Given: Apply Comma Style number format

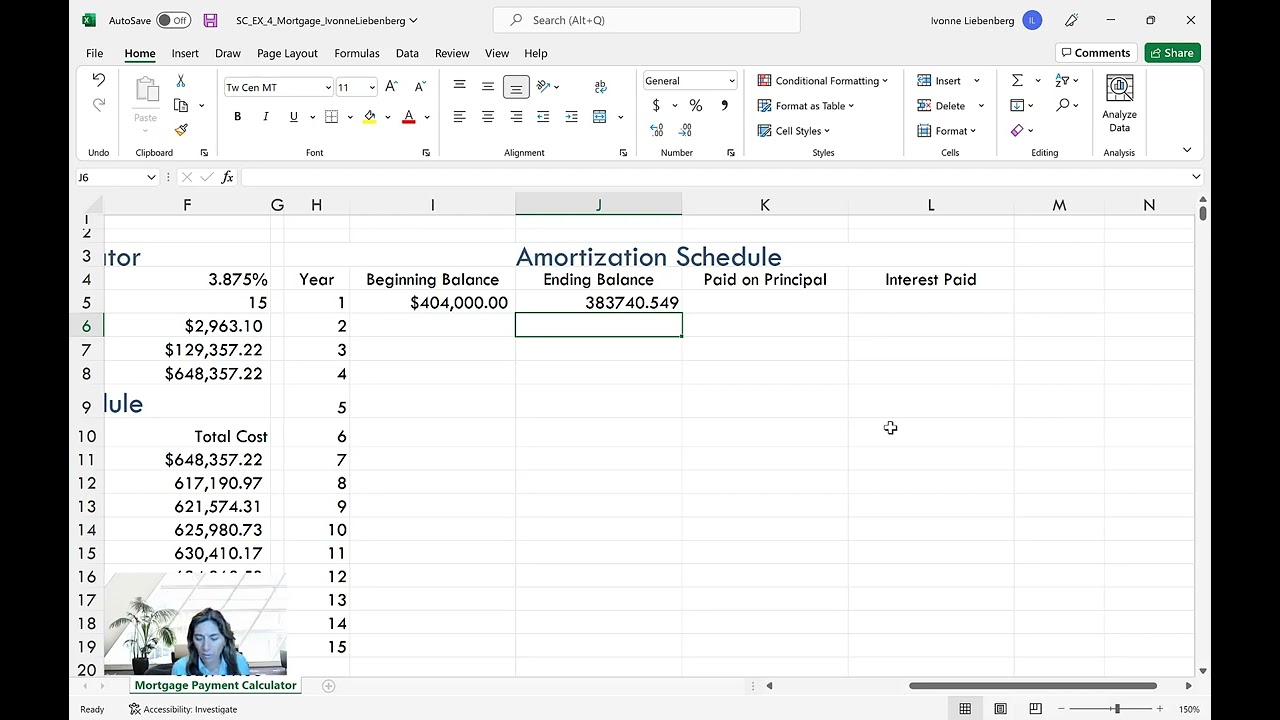Looking at the screenshot, I should pos(724,105).
